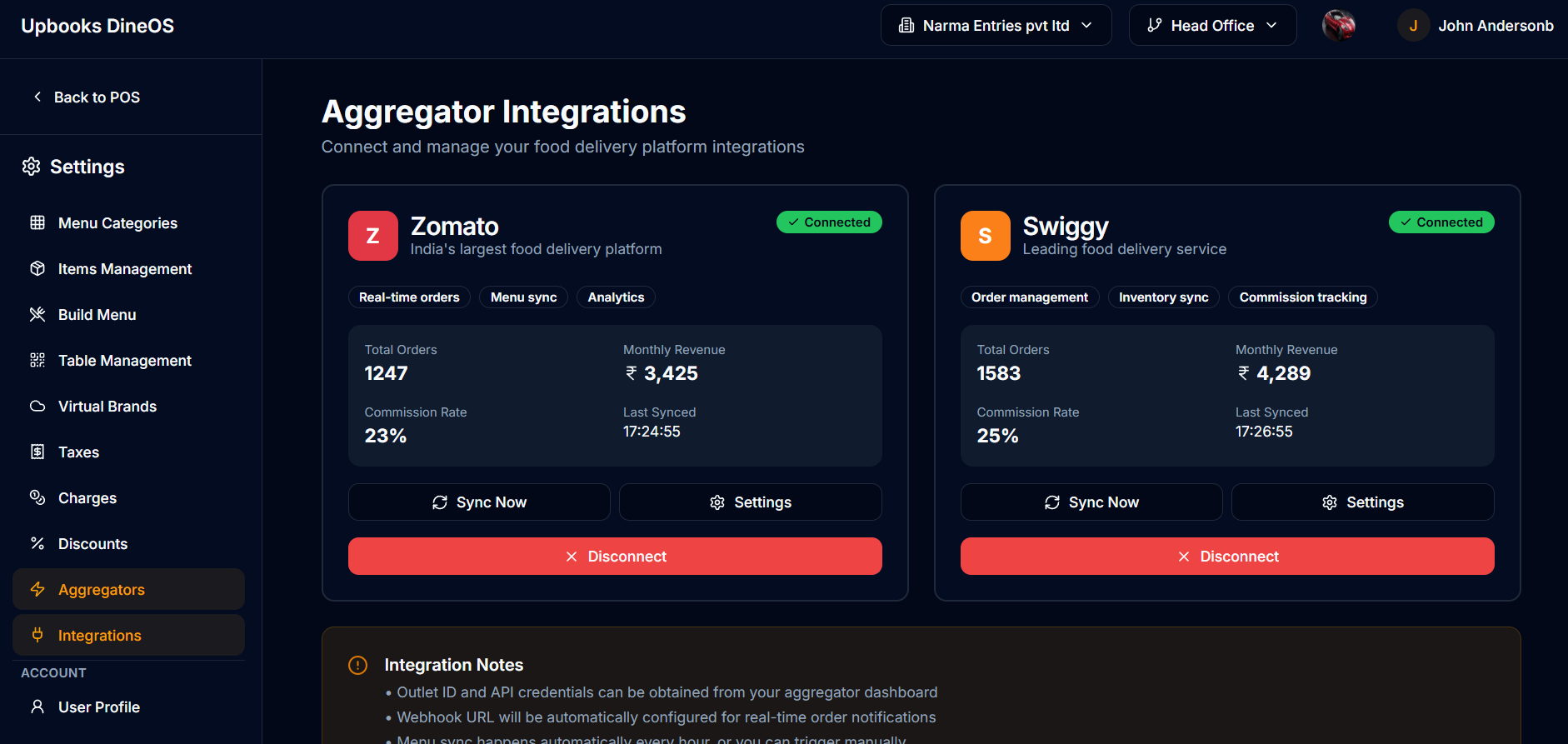The width and height of the screenshot is (1568, 744).
Task: Click the Settings gear icon in sidebar
Action: 31,167
